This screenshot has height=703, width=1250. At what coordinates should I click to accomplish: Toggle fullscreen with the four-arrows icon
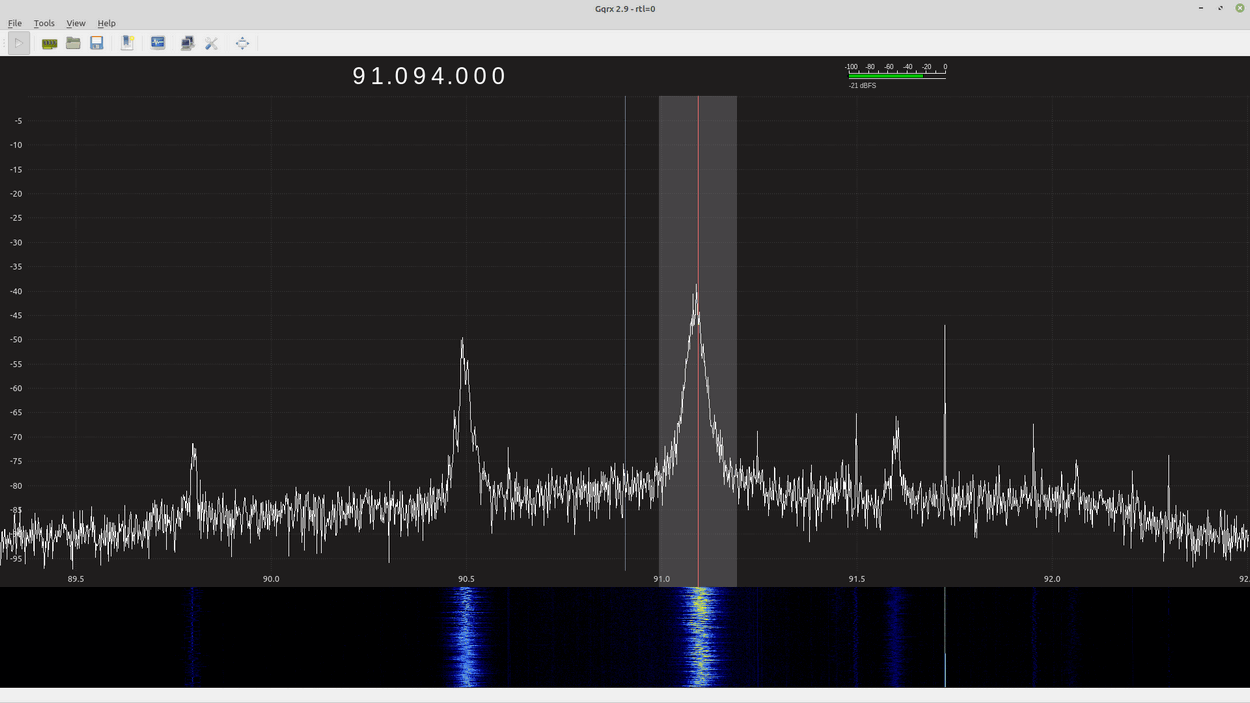point(242,43)
